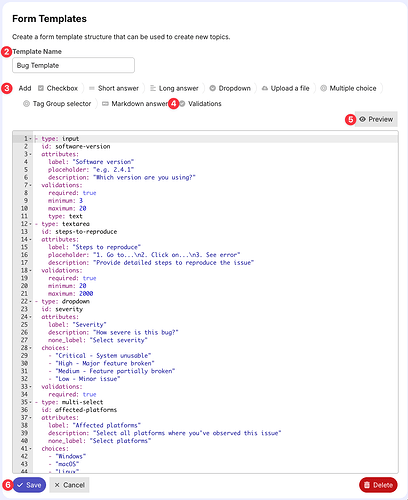
Task: Click 'maximum: 20' on line 10
Action: (x=67, y=208)
